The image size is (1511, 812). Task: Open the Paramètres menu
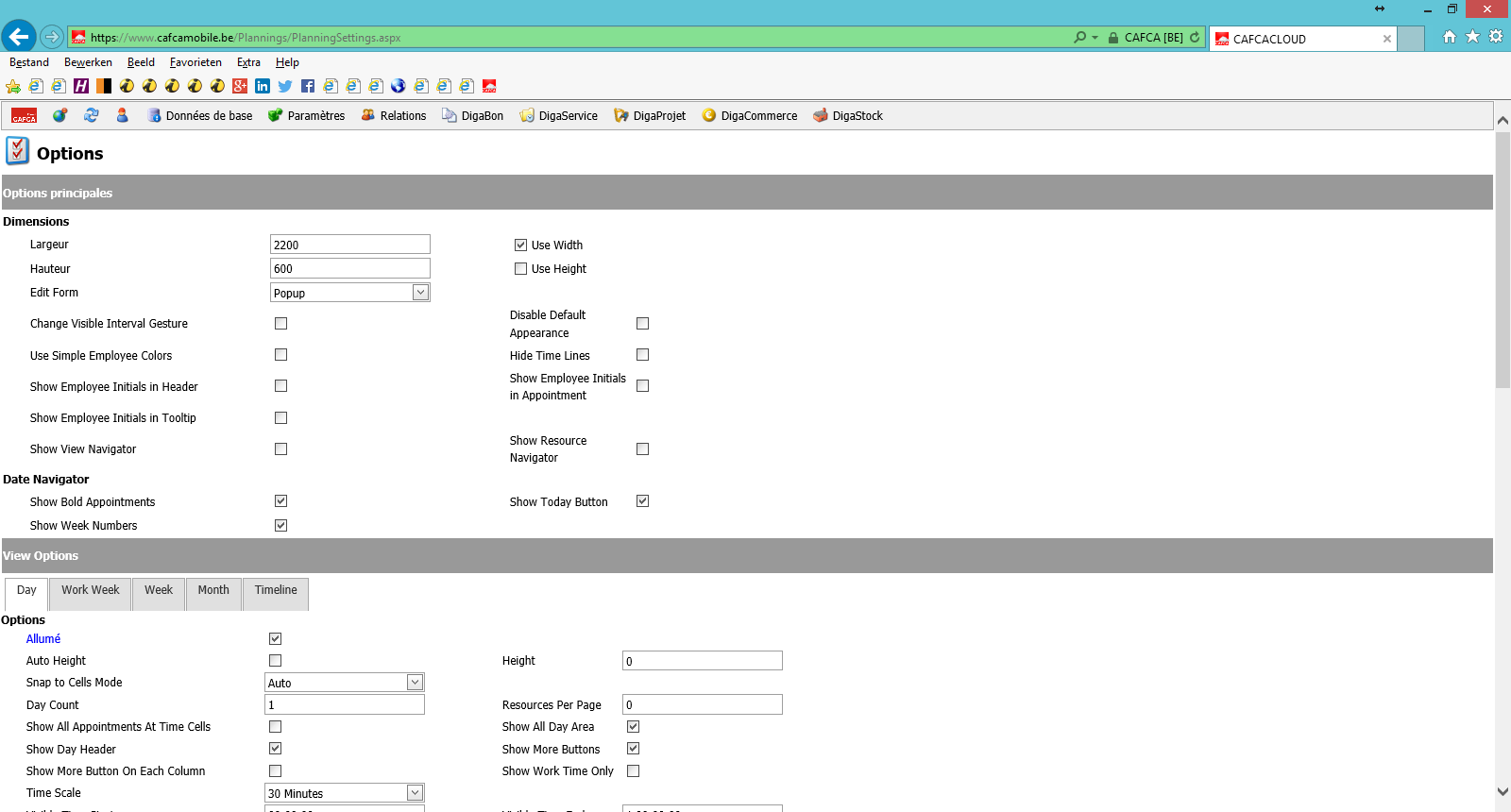[307, 115]
